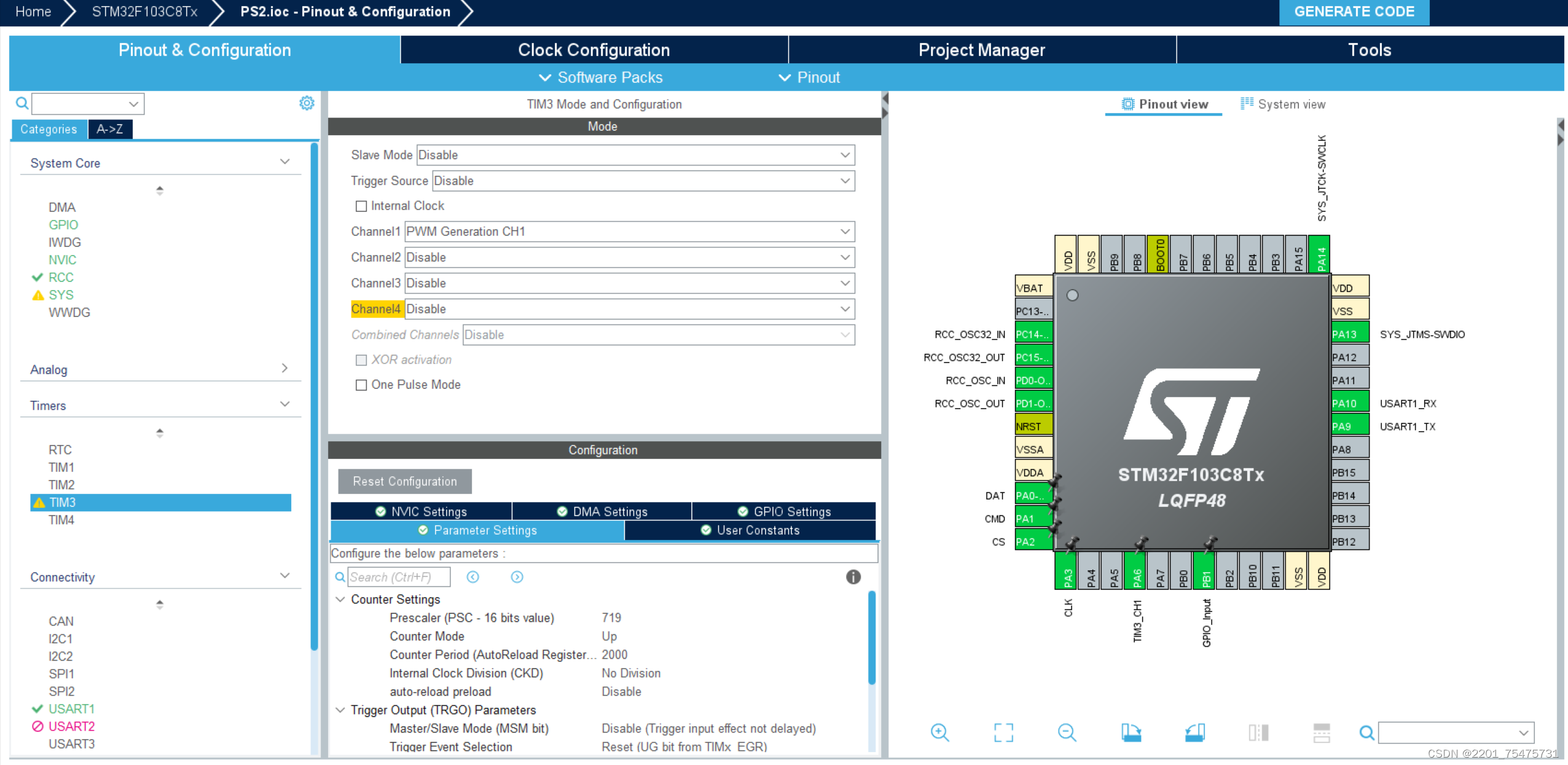The width and height of the screenshot is (1568, 765).
Task: Click the info circle icon in parameters
Action: 853,575
